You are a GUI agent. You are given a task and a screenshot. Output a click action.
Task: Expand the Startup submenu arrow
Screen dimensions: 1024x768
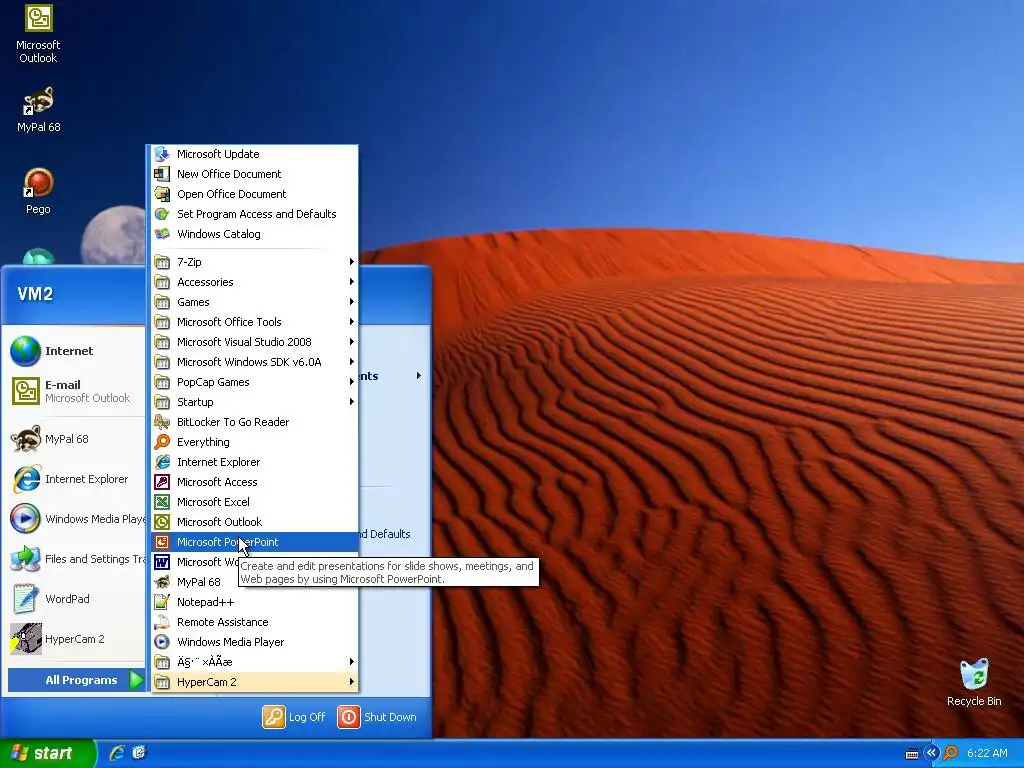pos(351,402)
